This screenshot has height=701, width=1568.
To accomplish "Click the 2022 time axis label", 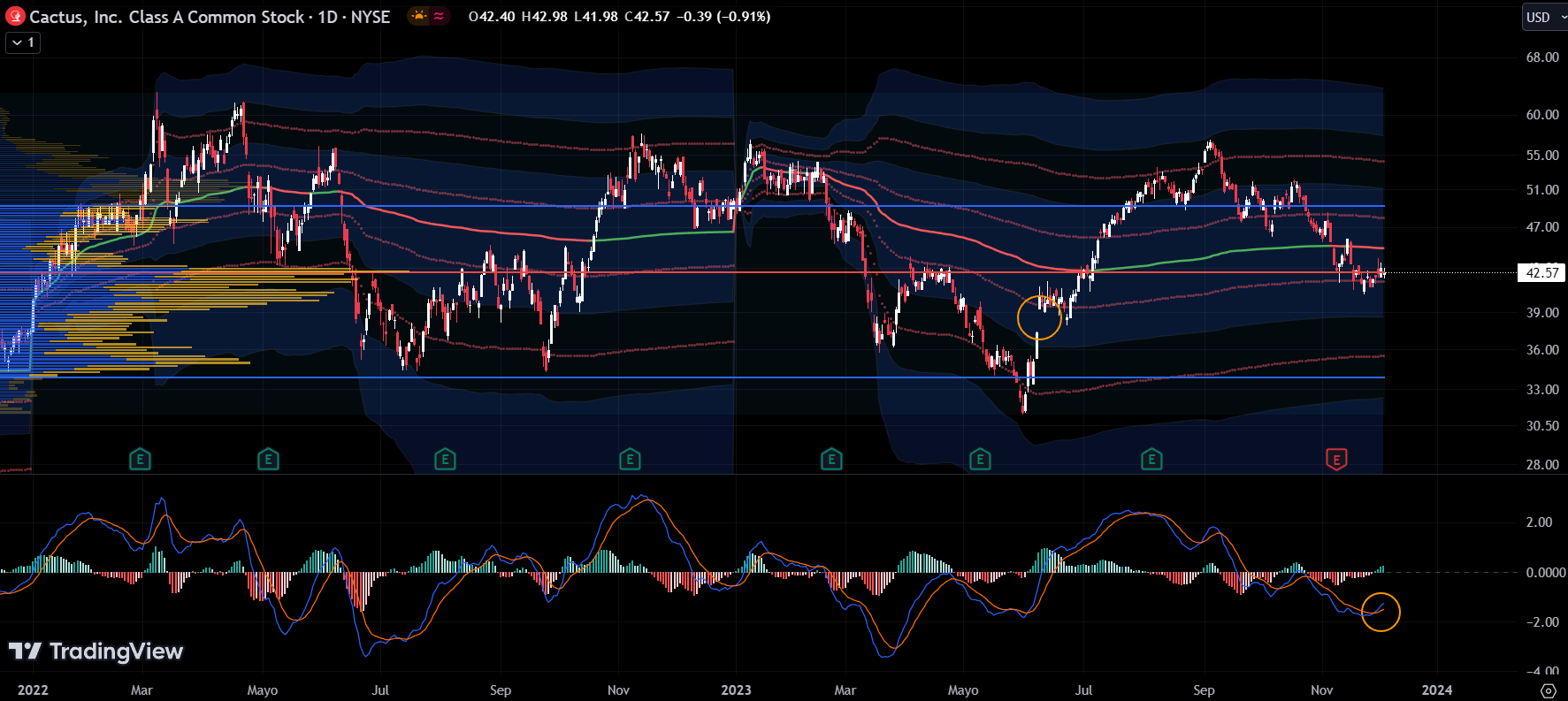I will coord(33,690).
